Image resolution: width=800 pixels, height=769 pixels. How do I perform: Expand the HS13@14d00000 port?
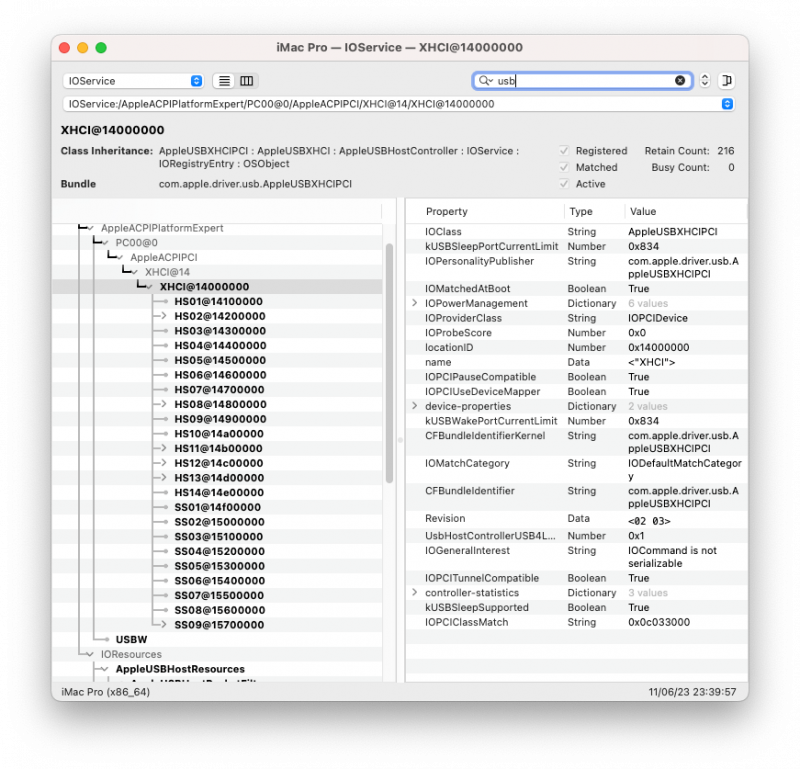coord(163,478)
